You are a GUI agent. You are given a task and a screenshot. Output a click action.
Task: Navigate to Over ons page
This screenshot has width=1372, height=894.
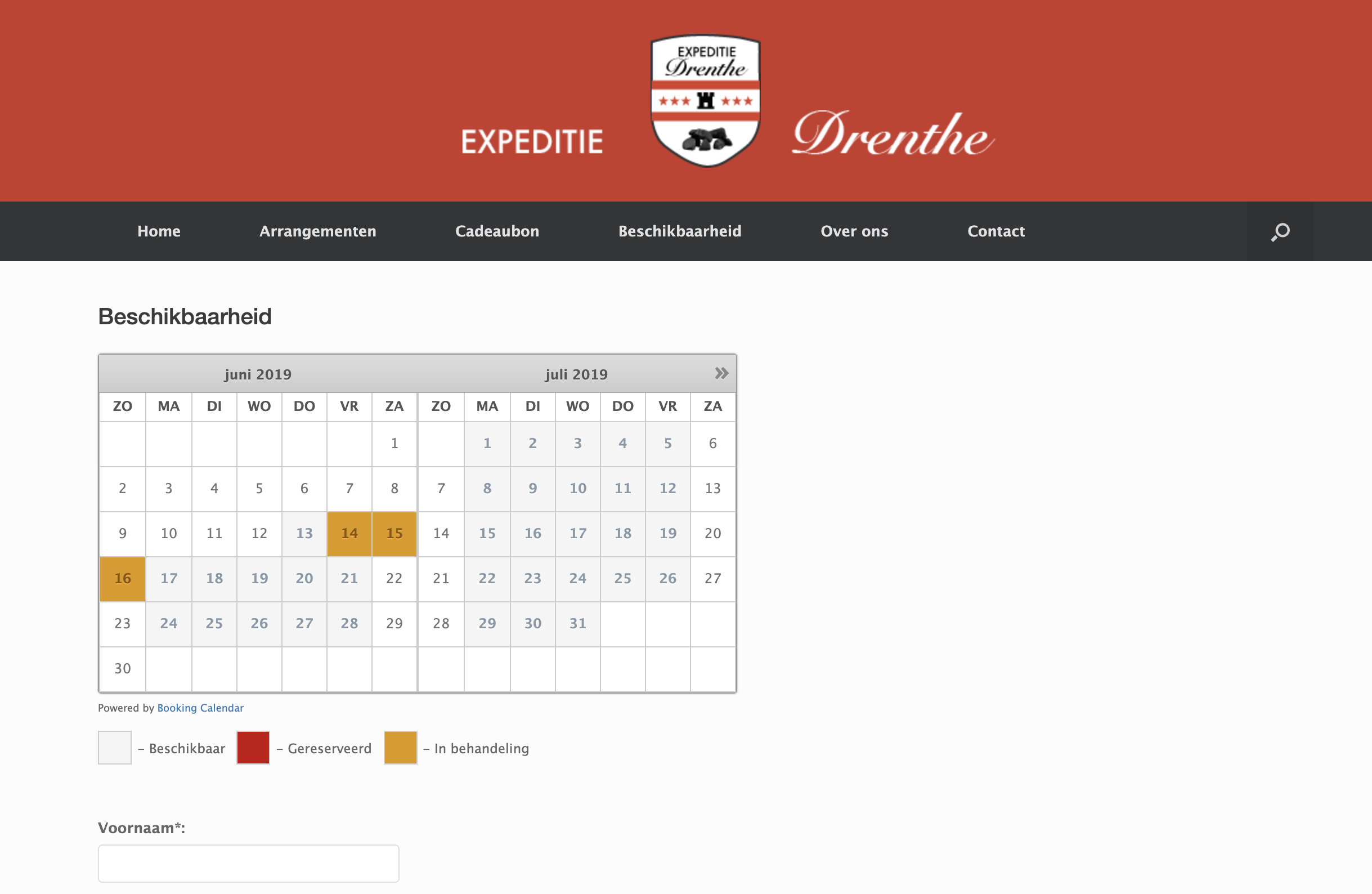pos(854,231)
